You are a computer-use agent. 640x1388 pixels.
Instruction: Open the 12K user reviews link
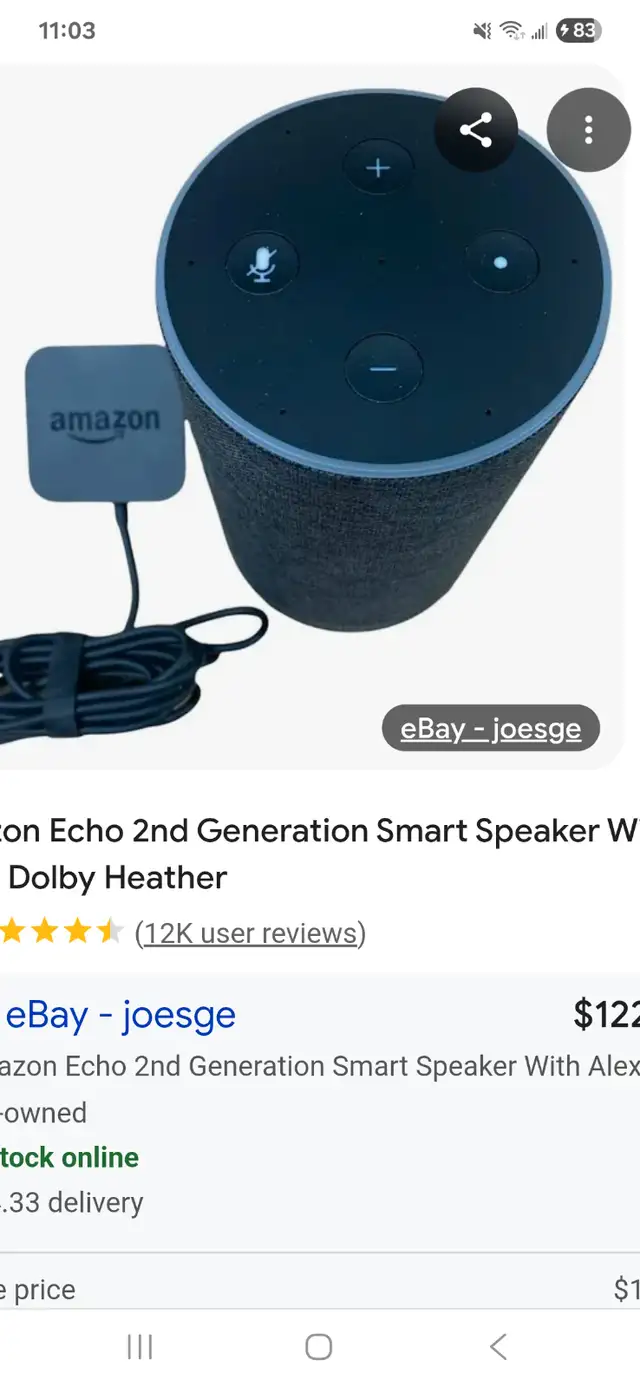[250, 933]
